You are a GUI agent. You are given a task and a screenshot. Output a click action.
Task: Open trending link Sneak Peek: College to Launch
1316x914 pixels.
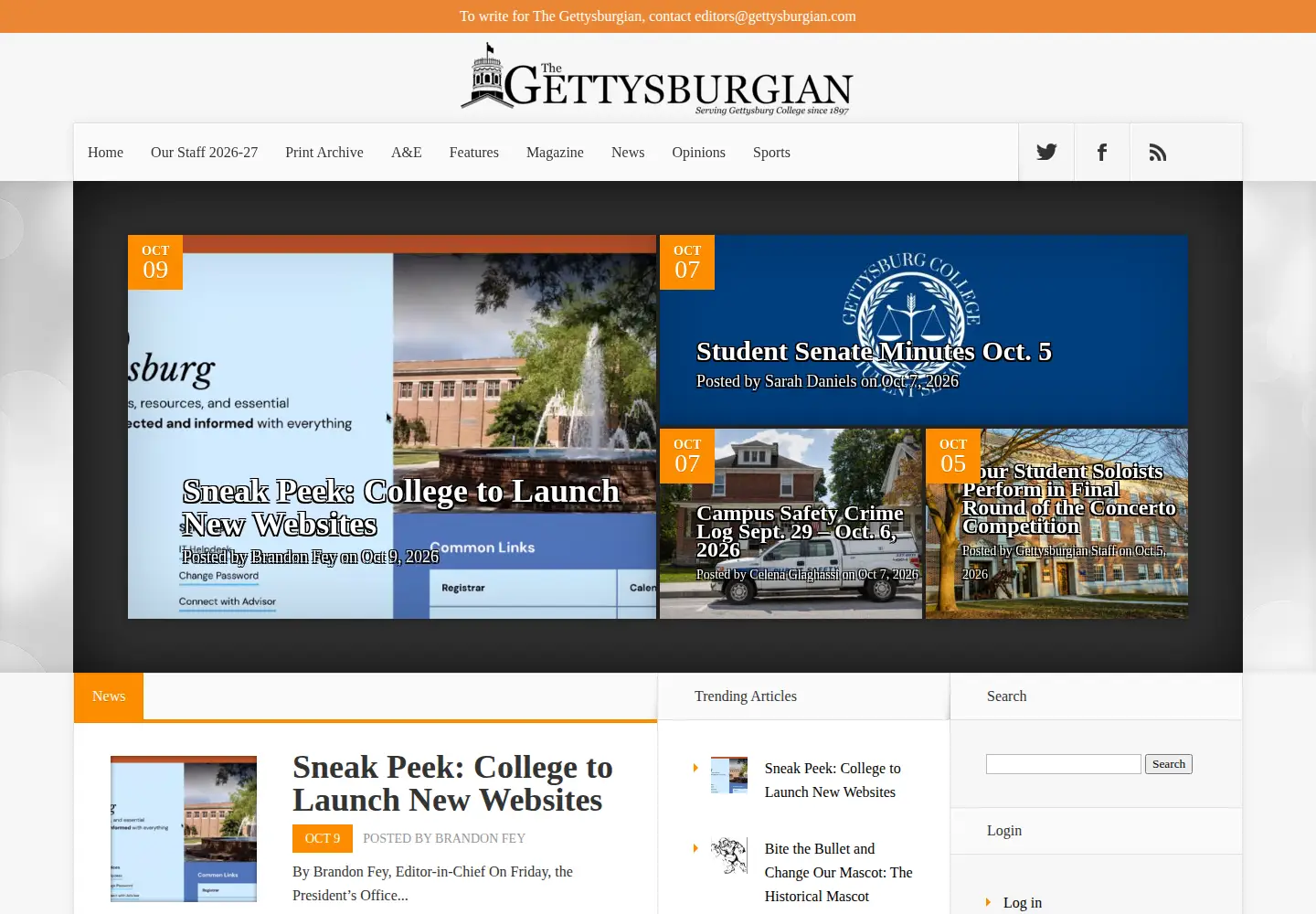[833, 781]
